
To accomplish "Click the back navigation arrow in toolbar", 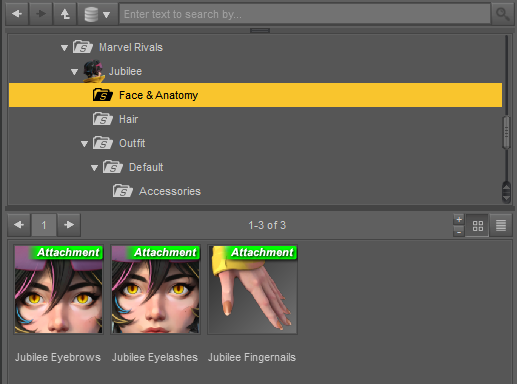I will tap(17, 14).
